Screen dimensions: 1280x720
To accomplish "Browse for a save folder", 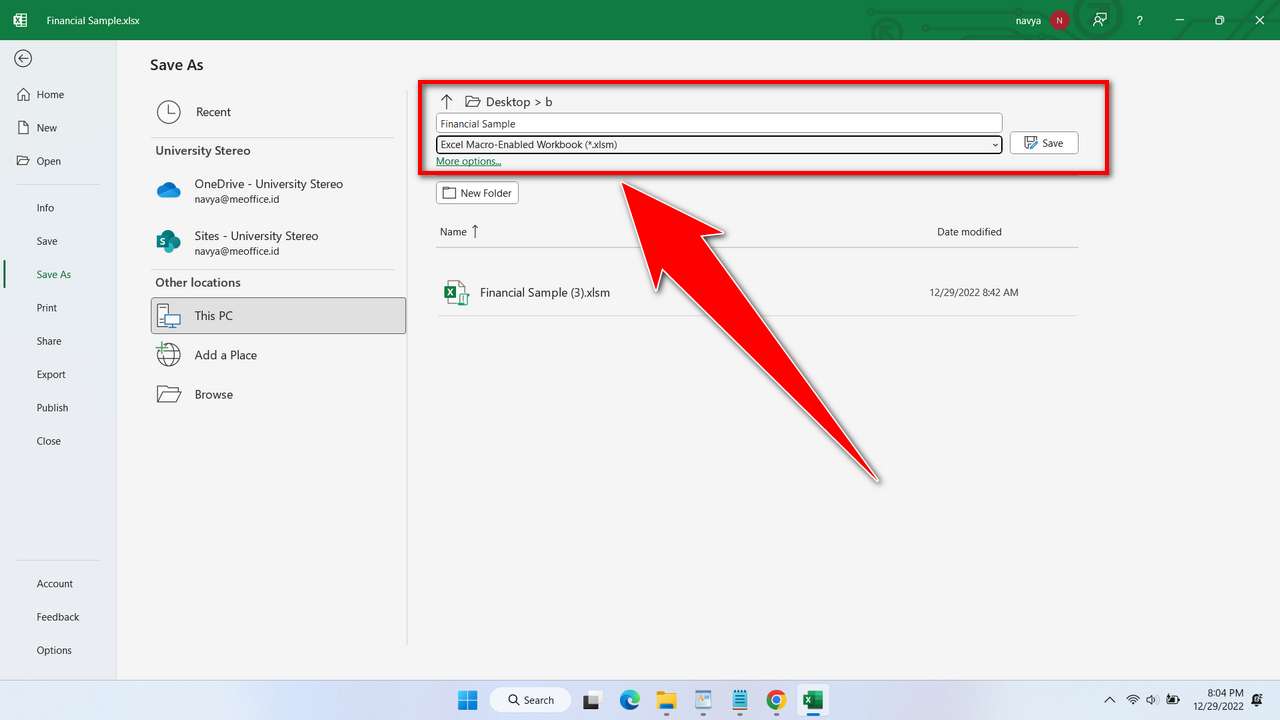I will (213, 394).
